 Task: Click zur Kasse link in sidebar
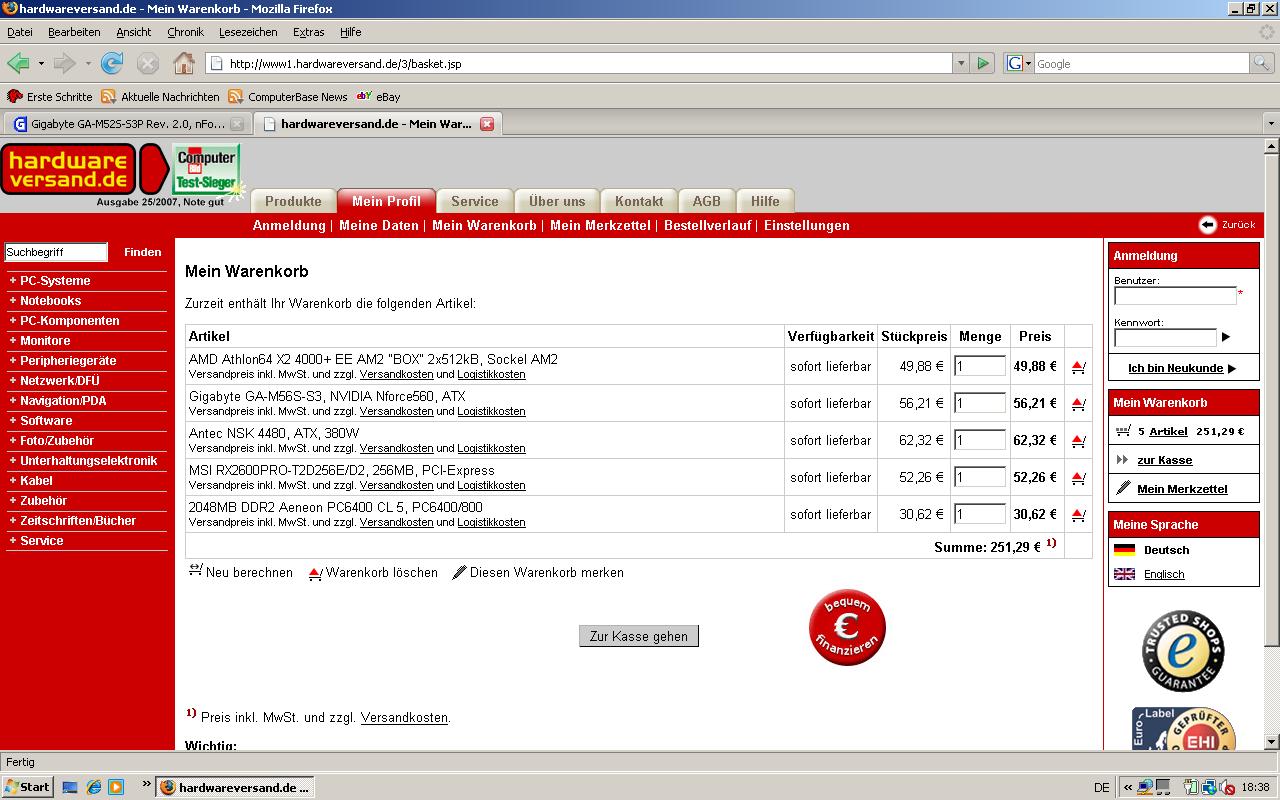click(x=1164, y=460)
